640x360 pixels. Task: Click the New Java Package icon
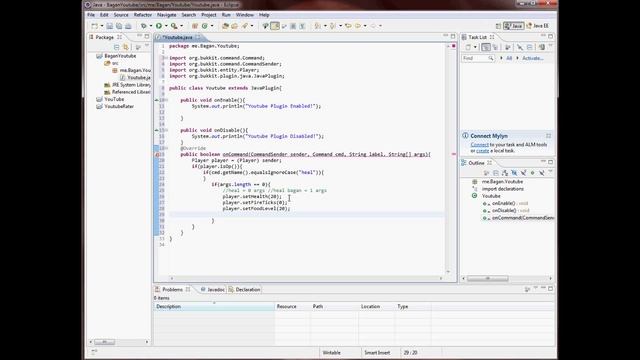pyautogui.click(x=195, y=26)
